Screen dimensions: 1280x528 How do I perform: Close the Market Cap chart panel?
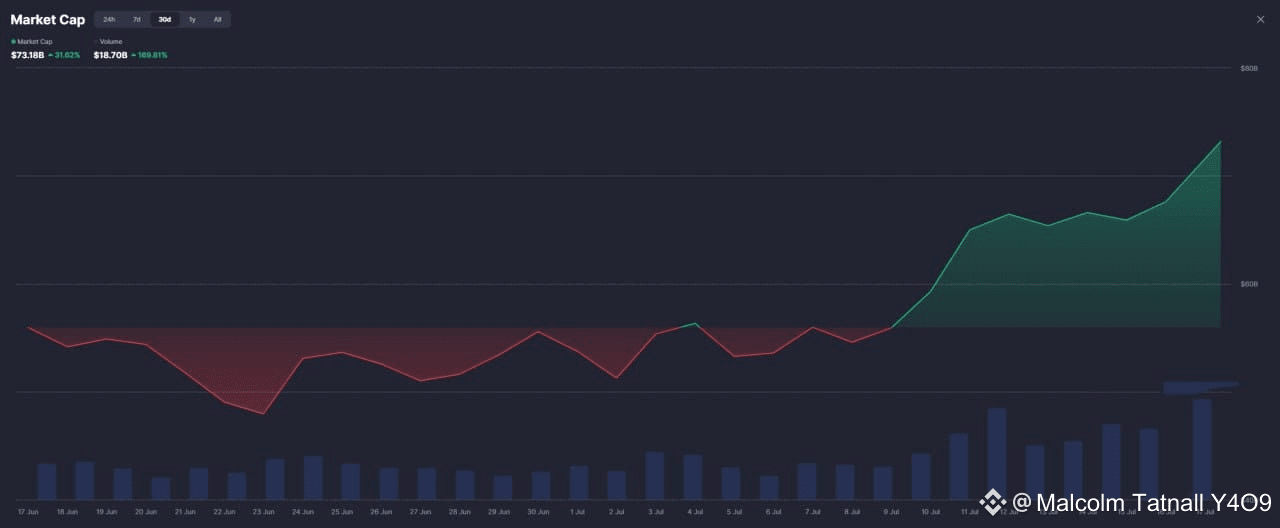[x=1260, y=19]
